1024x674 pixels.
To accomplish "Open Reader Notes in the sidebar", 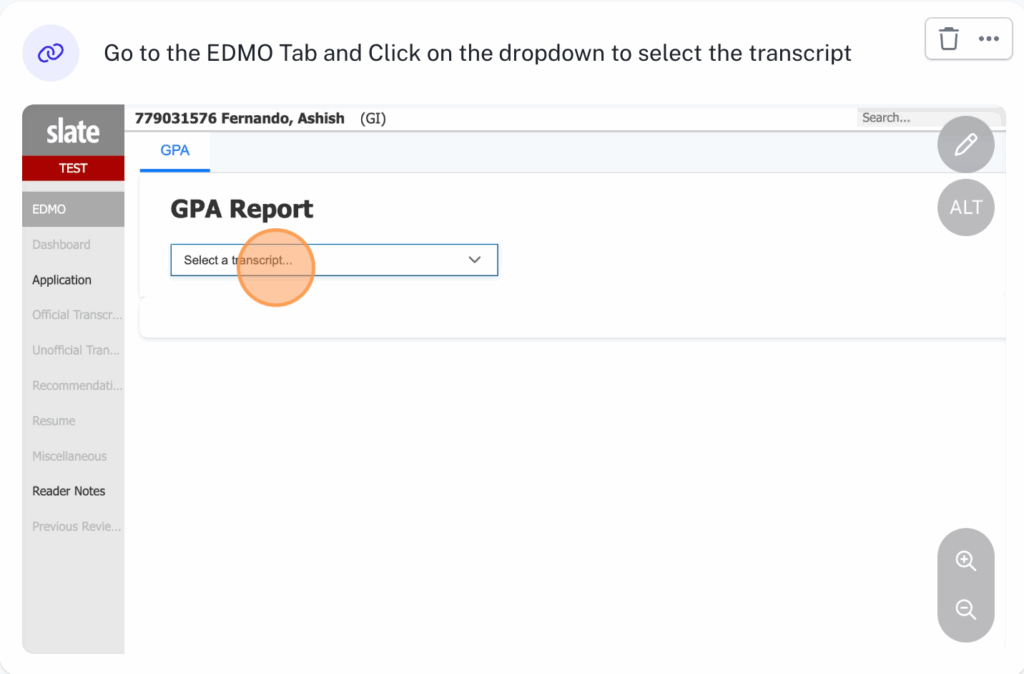I will (68, 491).
